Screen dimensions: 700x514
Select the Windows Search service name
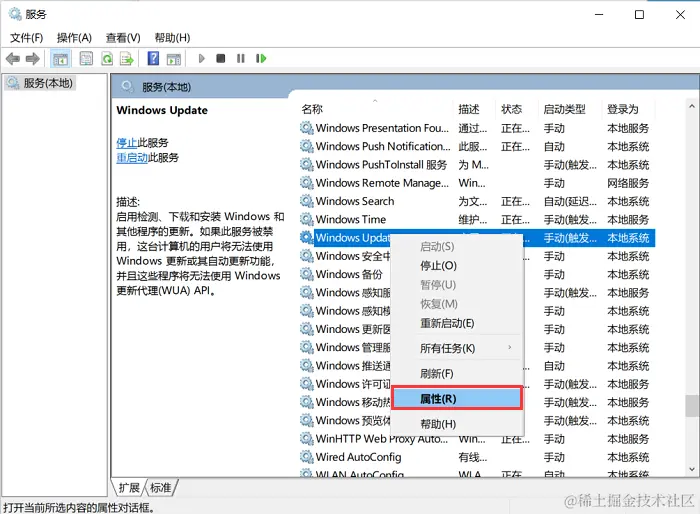click(x=355, y=201)
